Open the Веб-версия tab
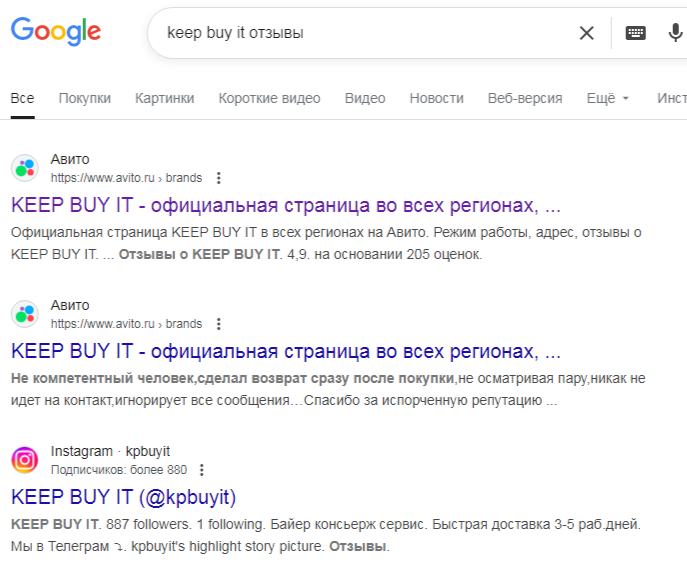The image size is (687, 568). tap(525, 98)
